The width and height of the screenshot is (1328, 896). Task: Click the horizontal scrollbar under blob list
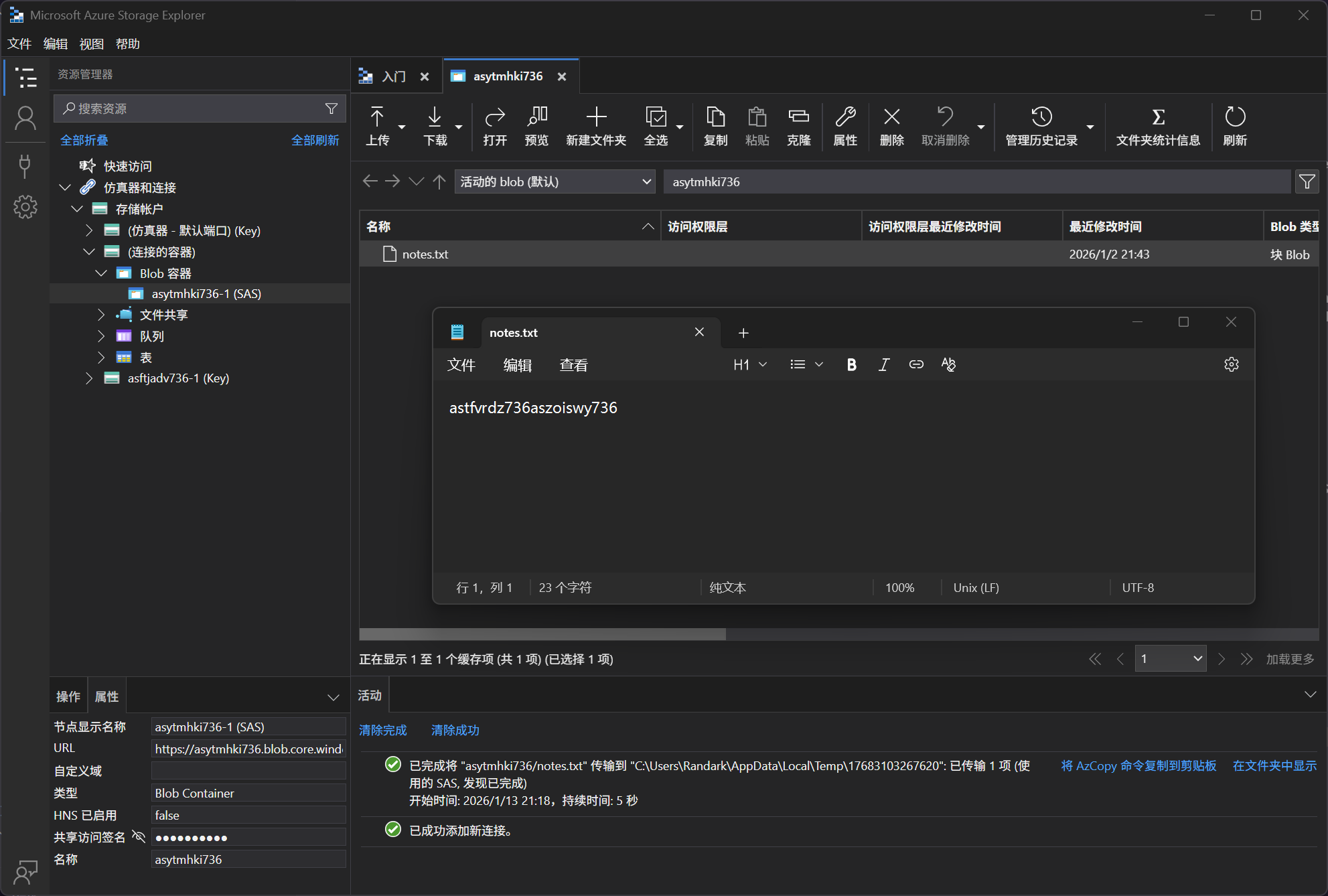tap(542, 633)
